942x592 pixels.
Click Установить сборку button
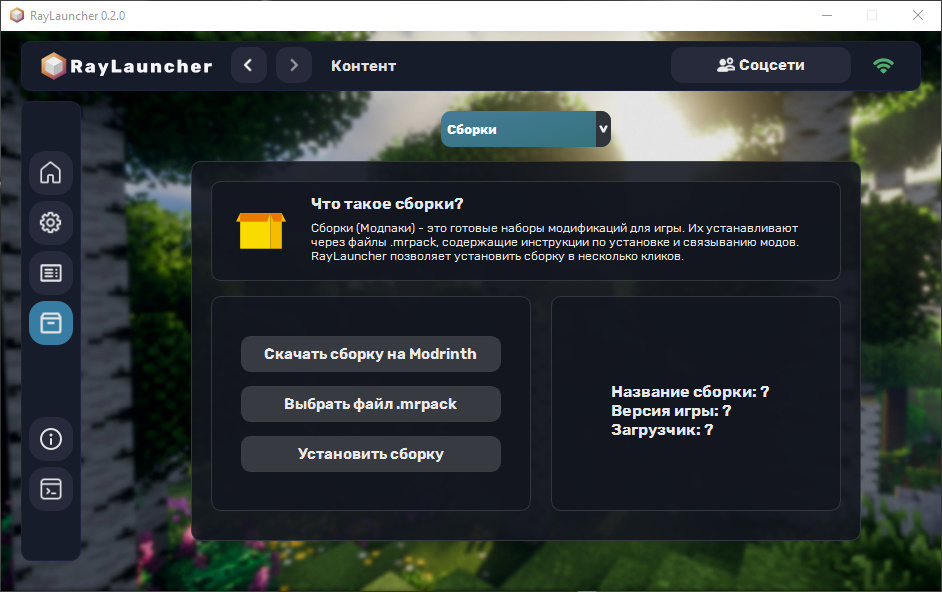point(371,454)
